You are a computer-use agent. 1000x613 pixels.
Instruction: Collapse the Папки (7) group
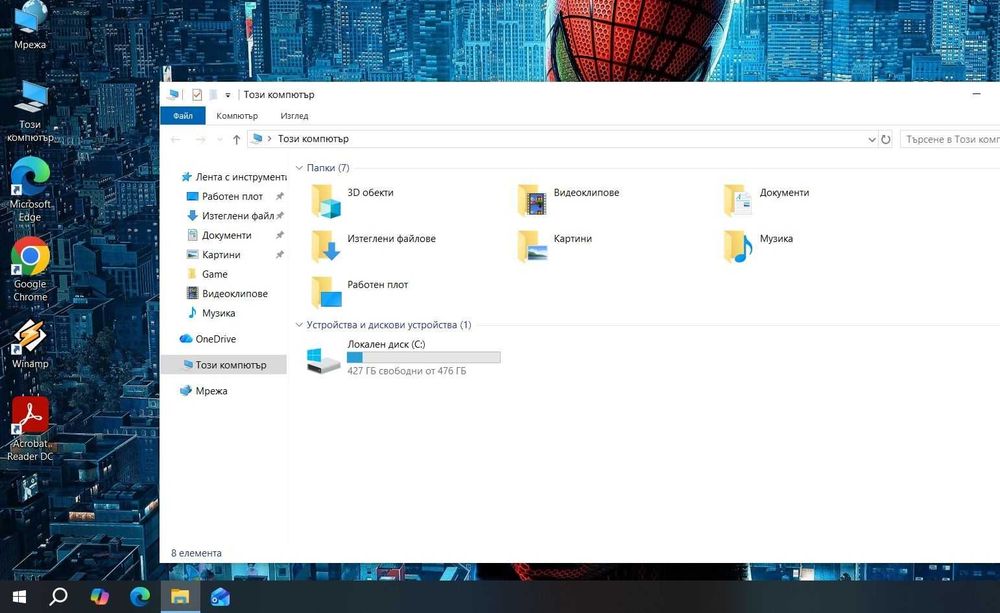click(299, 168)
